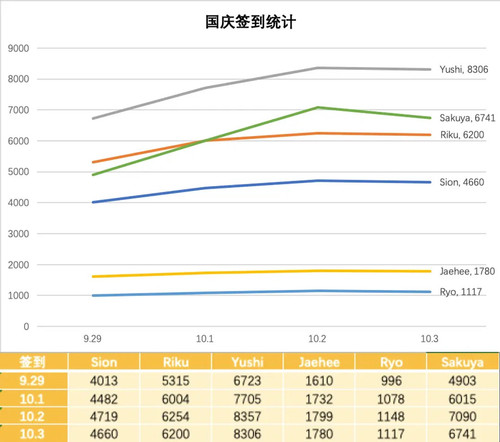Select cell with value 6254
Image resolution: width=500 pixels, height=442 pixels.
(x=176, y=416)
